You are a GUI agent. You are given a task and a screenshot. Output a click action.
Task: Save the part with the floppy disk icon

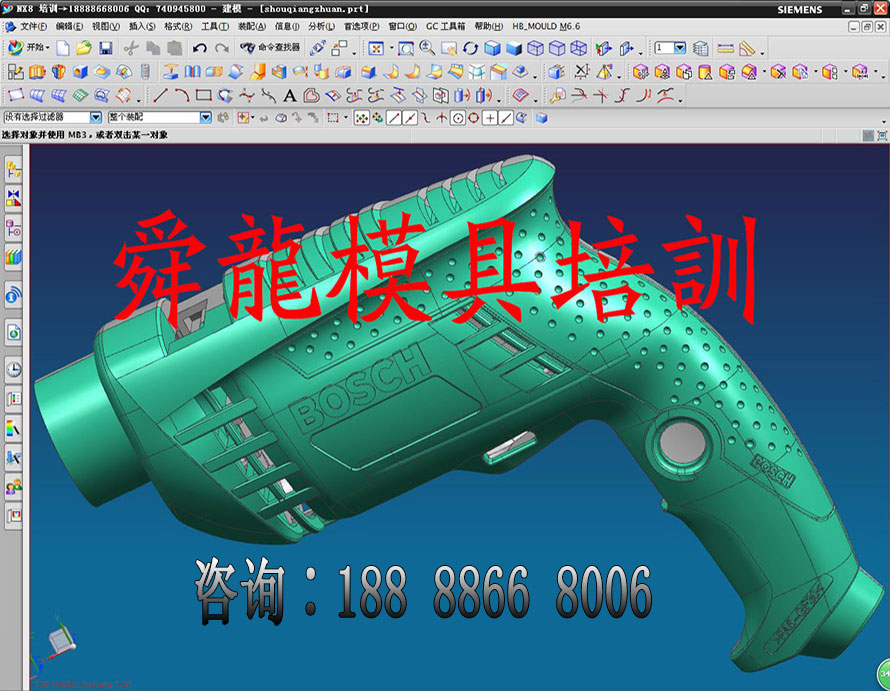click(106, 48)
